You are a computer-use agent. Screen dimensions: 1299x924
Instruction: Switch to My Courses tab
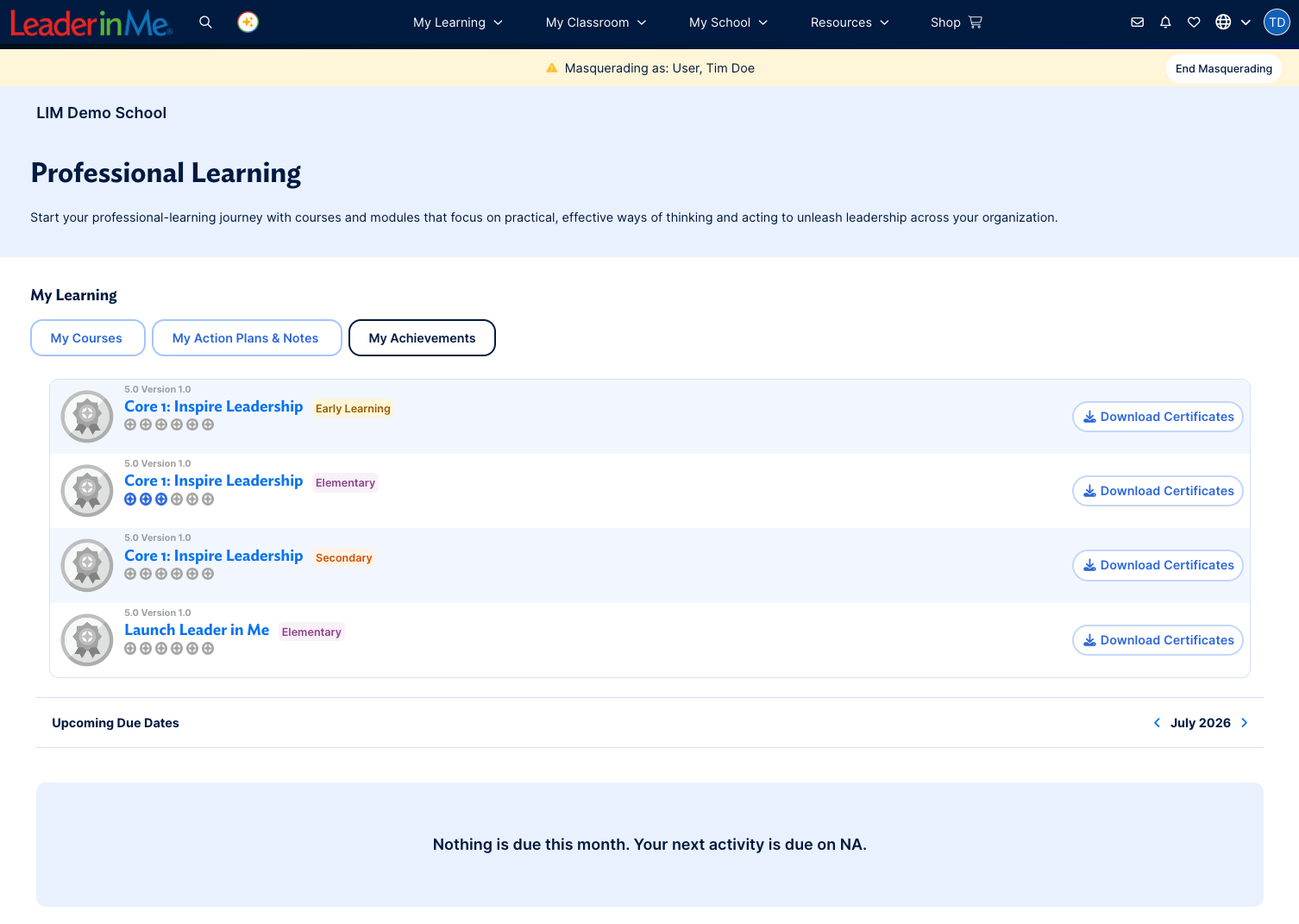(x=87, y=338)
